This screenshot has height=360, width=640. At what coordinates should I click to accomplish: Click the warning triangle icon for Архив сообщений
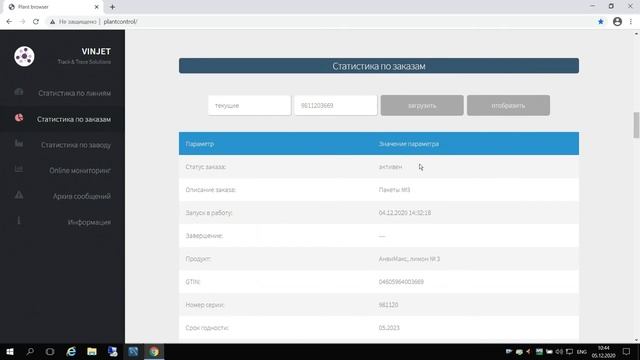click(x=19, y=195)
